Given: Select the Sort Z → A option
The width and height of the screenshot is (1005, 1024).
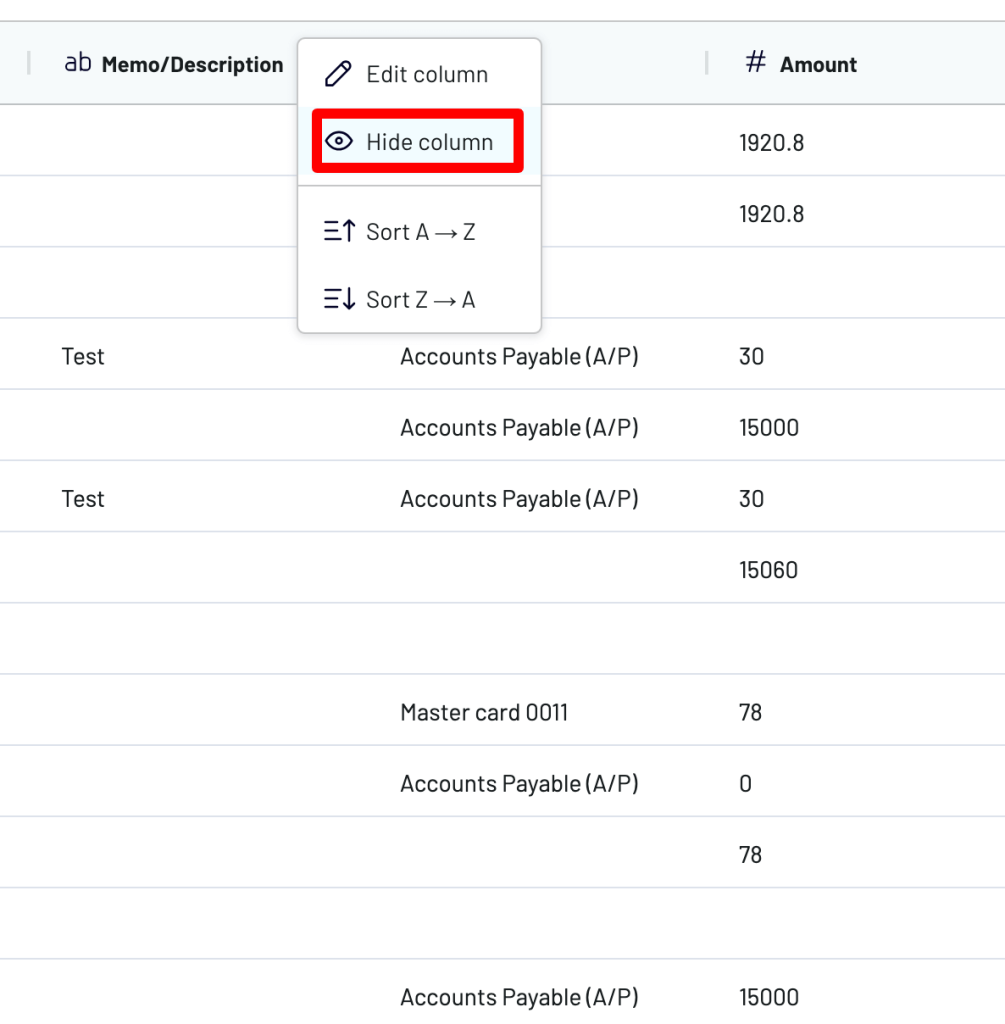Looking at the screenshot, I should (x=420, y=299).
